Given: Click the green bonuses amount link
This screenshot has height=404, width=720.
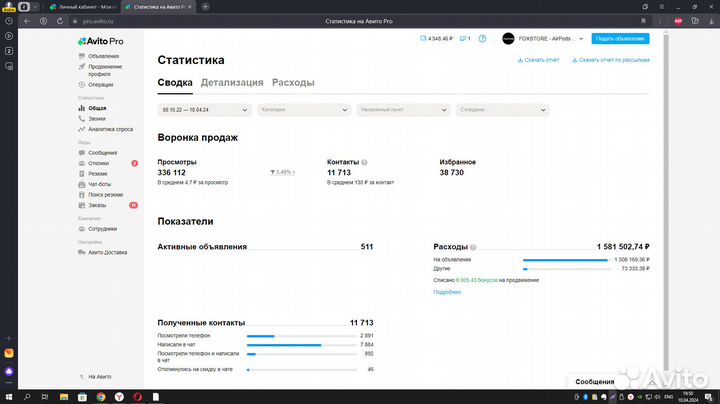Looking at the screenshot, I should (477, 280).
